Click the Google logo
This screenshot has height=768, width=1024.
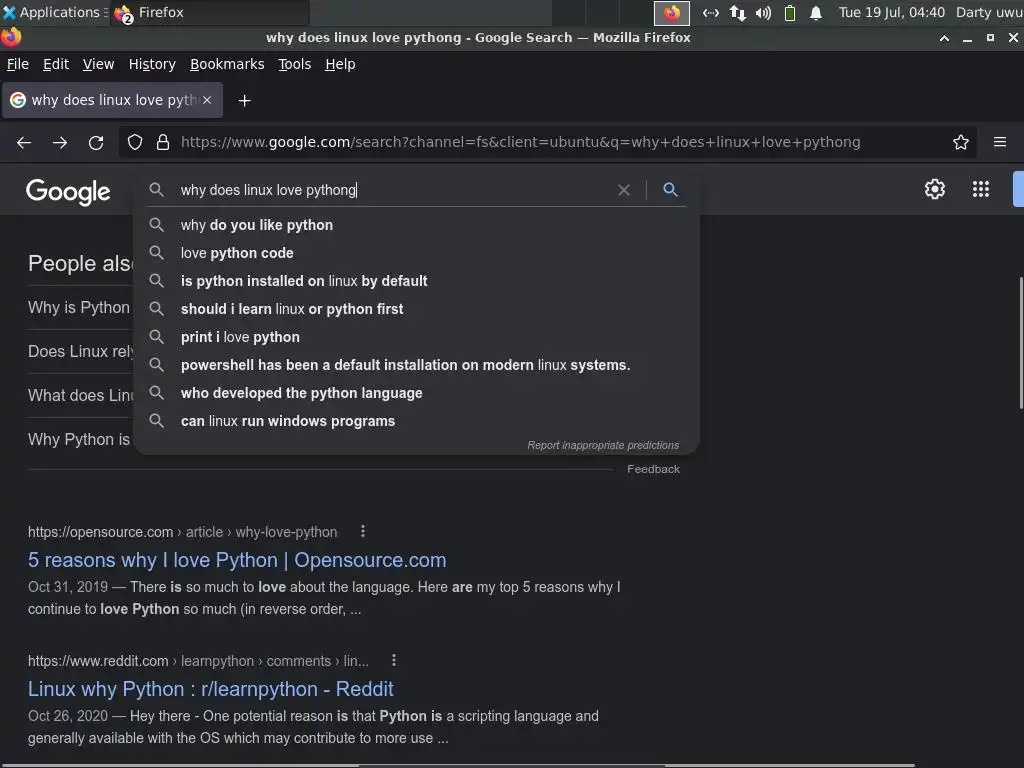68,191
